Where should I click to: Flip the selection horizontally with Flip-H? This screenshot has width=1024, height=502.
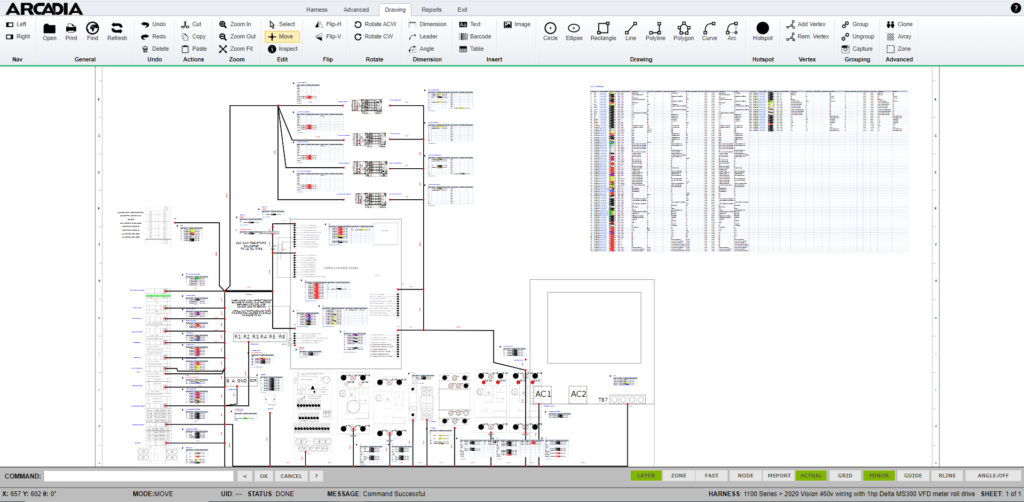(327, 23)
